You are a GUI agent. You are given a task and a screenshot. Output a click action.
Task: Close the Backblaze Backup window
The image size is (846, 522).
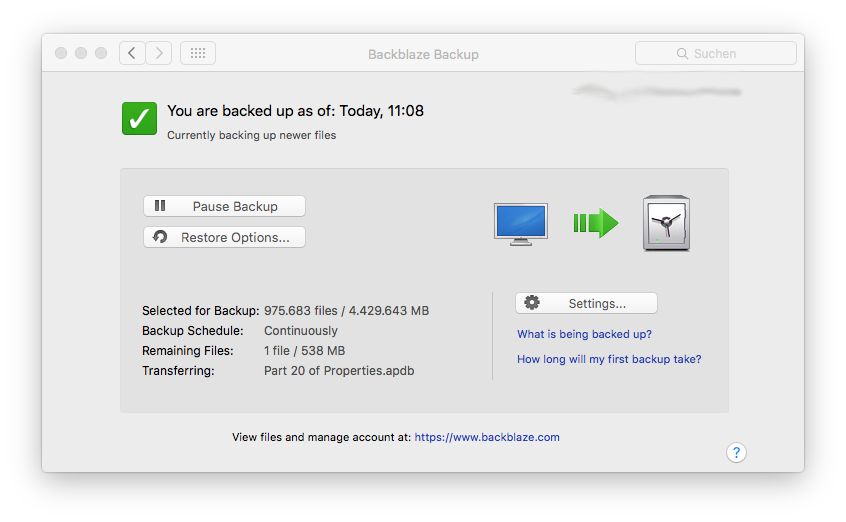click(61, 53)
